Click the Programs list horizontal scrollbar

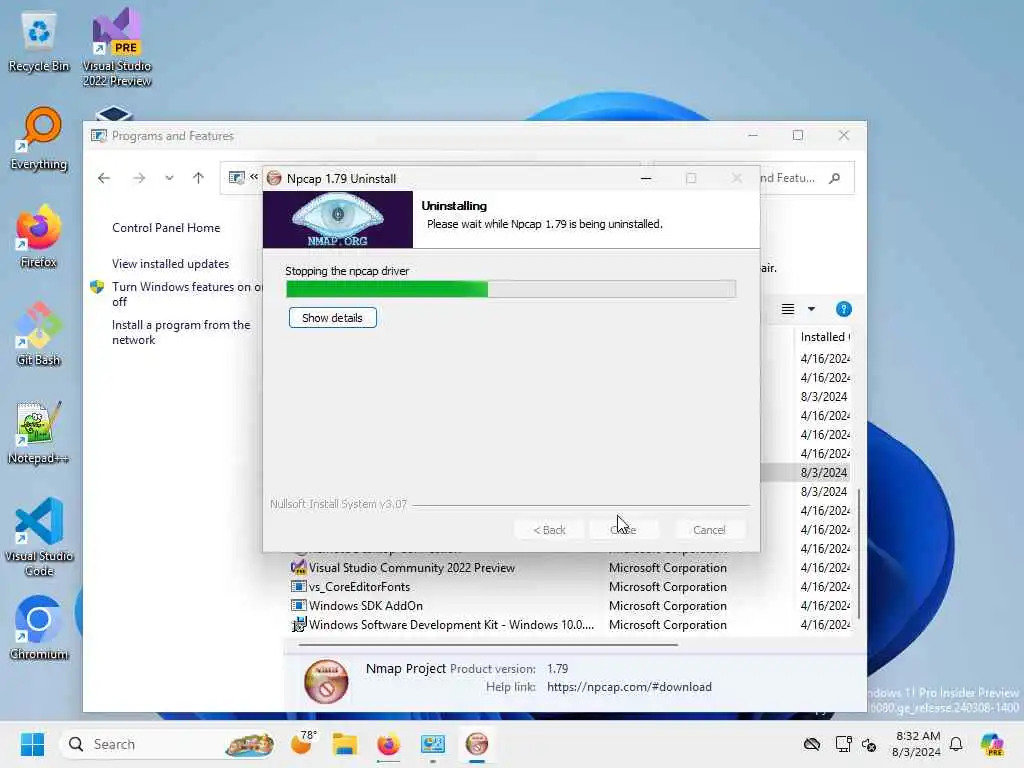(488, 645)
